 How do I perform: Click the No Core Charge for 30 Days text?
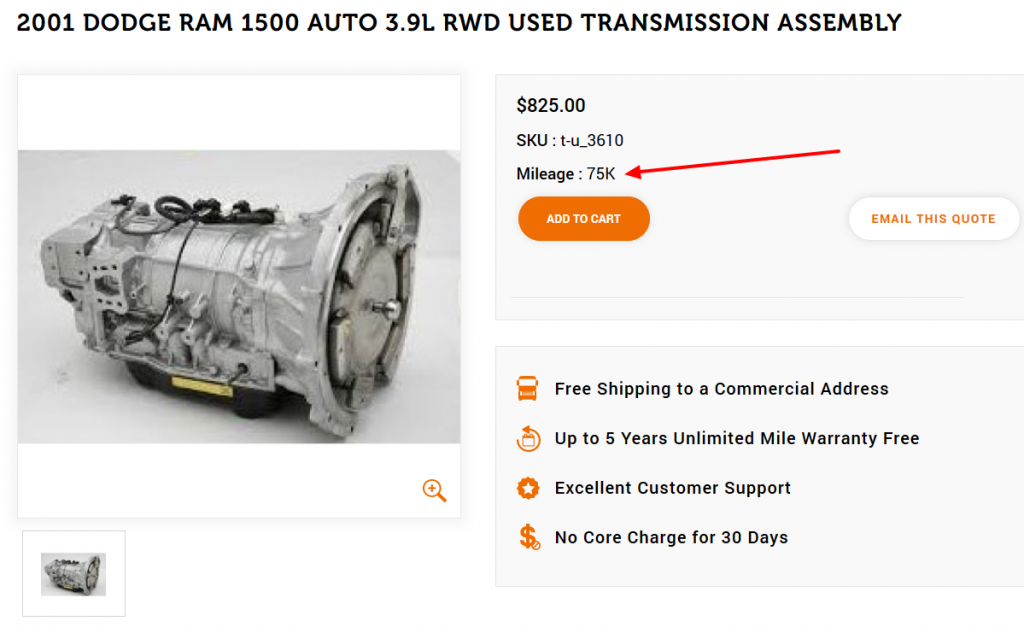coord(668,537)
